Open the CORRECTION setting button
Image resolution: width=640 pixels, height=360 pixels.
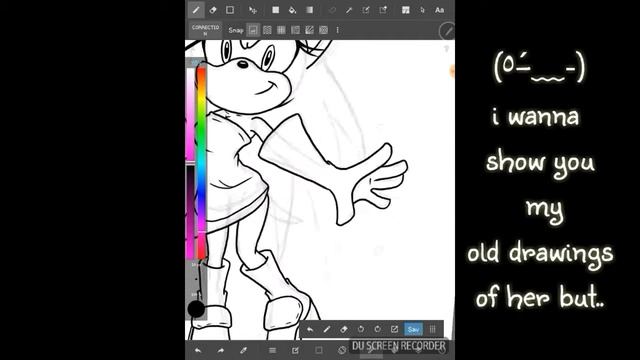[205, 30]
